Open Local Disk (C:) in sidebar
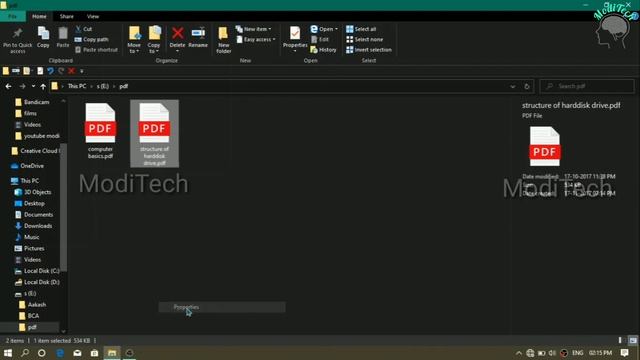This screenshot has width=640, height=360. pyautogui.click(x=37, y=271)
